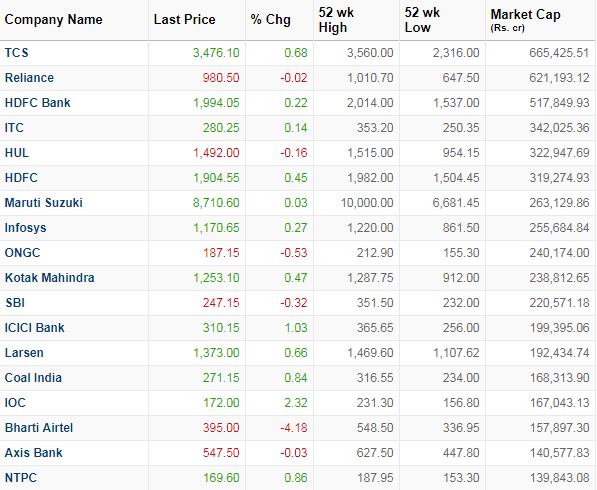Sort by % Chg column header
This screenshot has height=490, width=597.
point(270,19)
